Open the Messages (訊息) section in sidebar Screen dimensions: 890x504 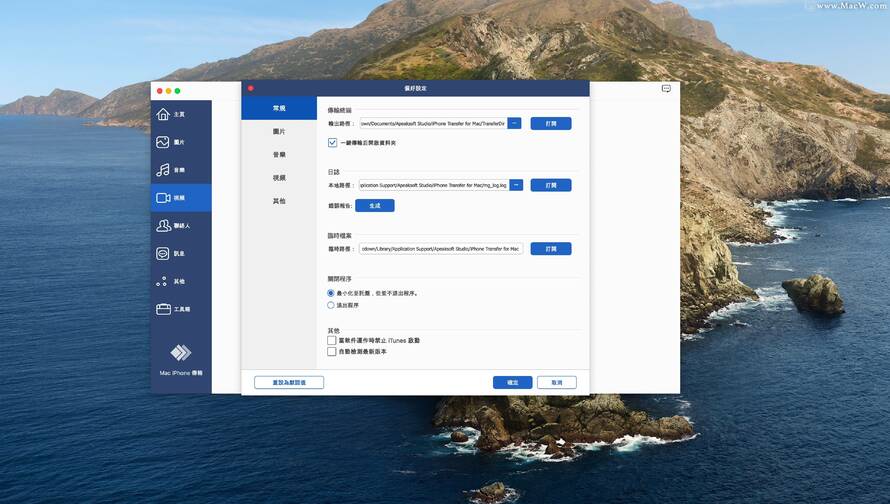(x=180, y=253)
